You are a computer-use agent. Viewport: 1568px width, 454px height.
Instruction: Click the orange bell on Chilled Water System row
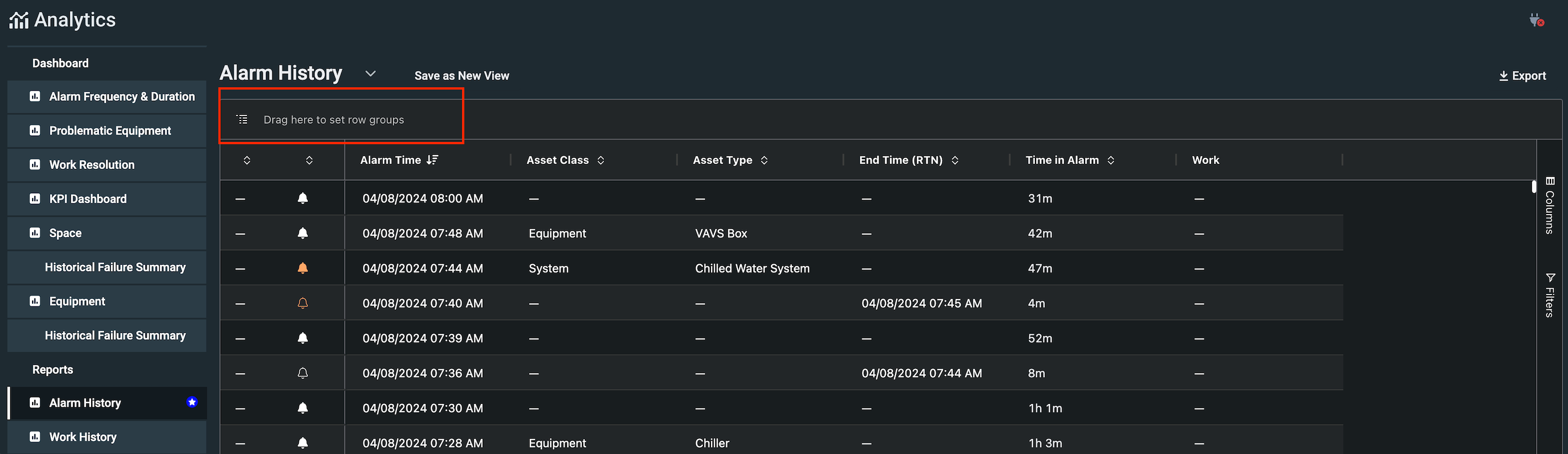point(303,268)
